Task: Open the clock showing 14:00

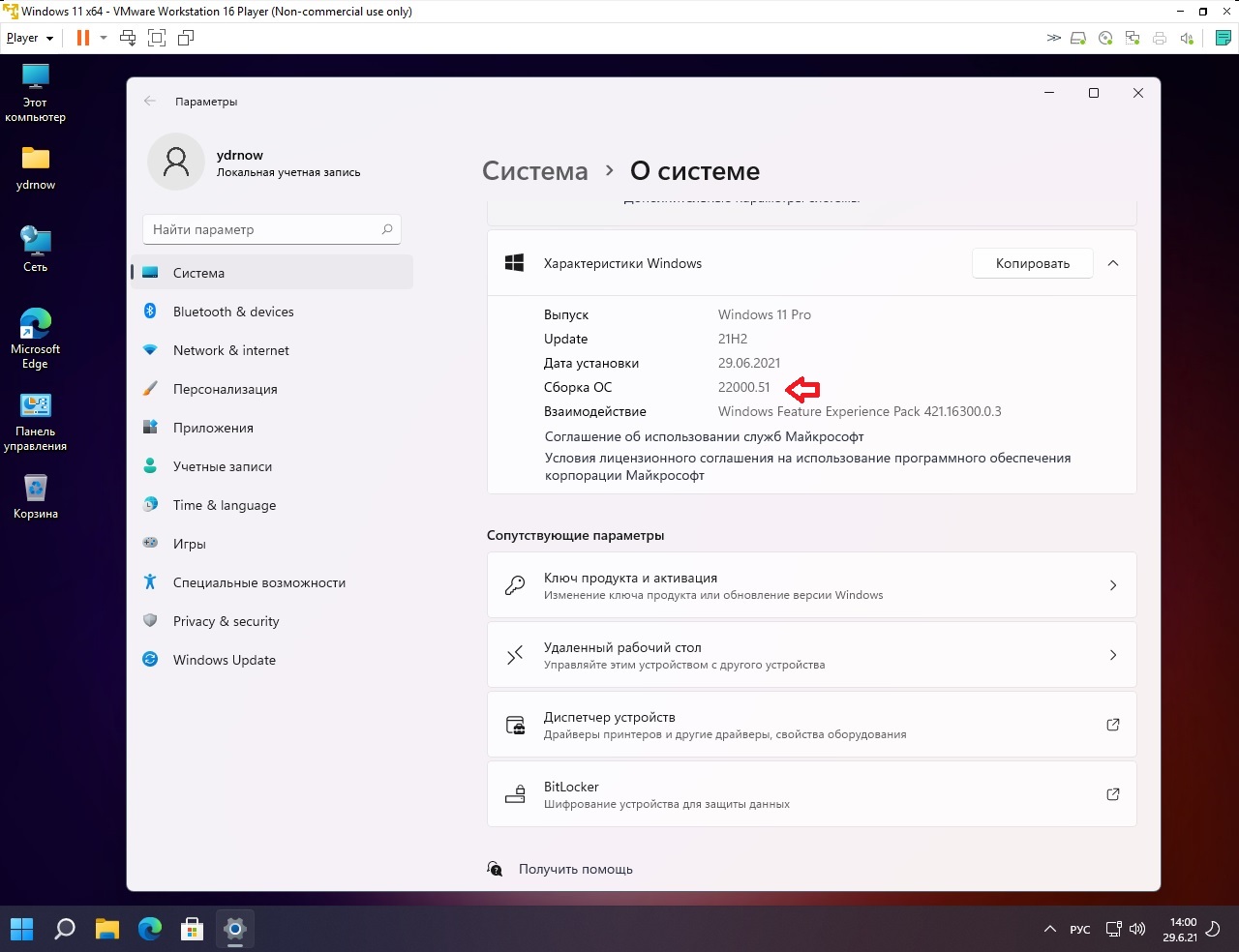Action: (x=1182, y=929)
